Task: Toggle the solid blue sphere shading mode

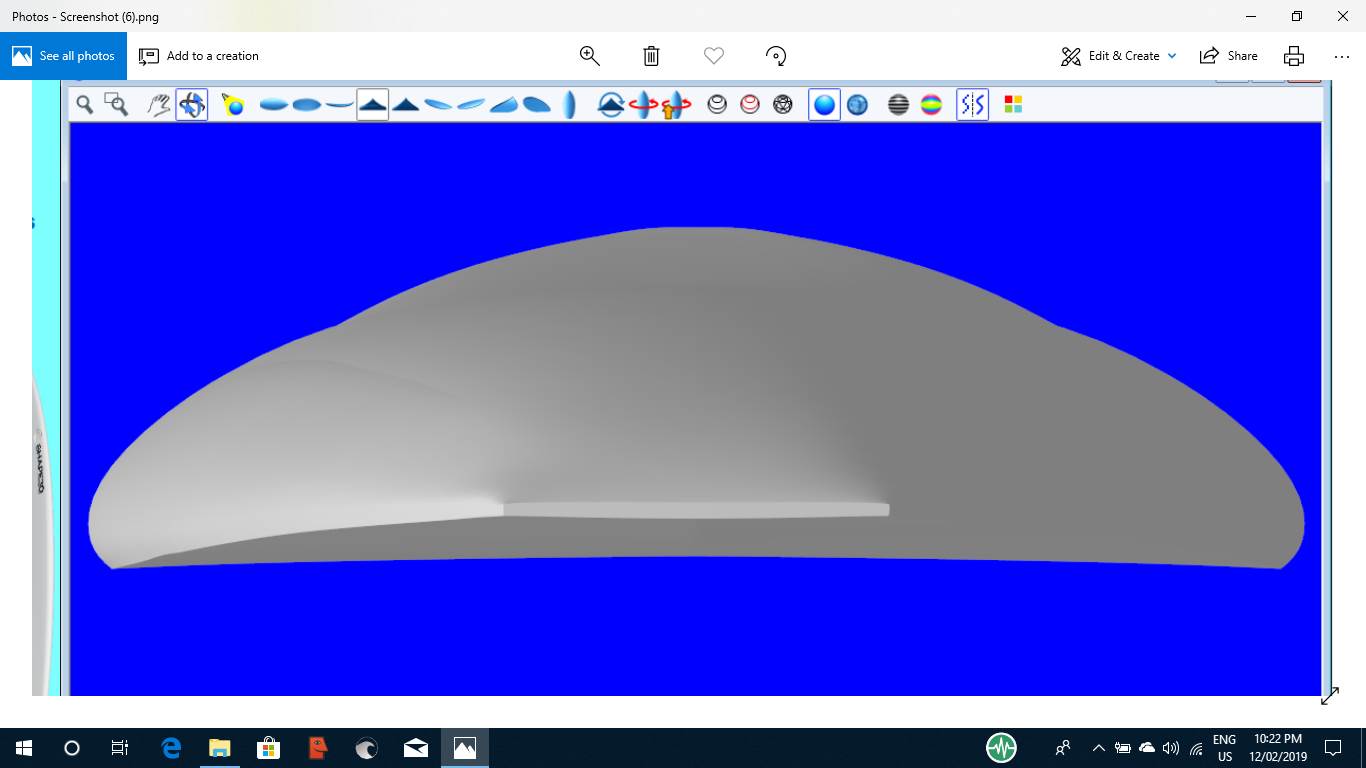Action: (x=824, y=104)
